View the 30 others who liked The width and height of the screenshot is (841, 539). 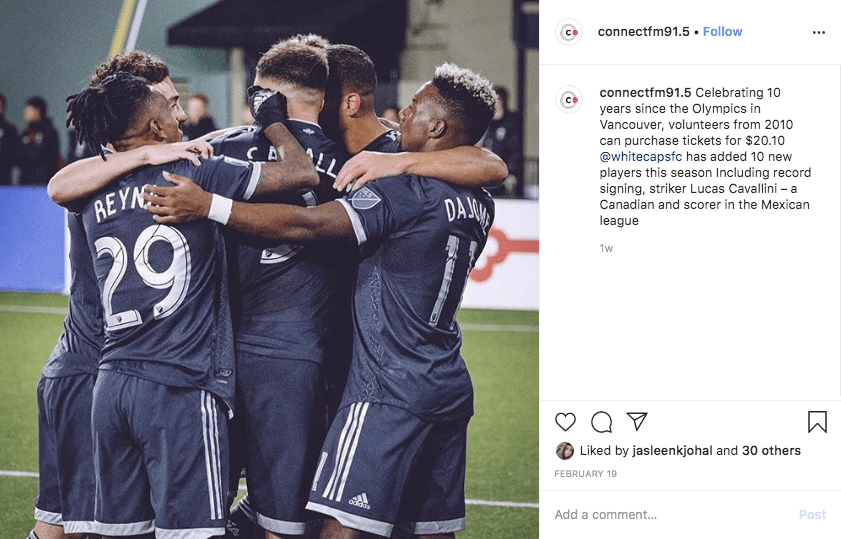[771, 451]
